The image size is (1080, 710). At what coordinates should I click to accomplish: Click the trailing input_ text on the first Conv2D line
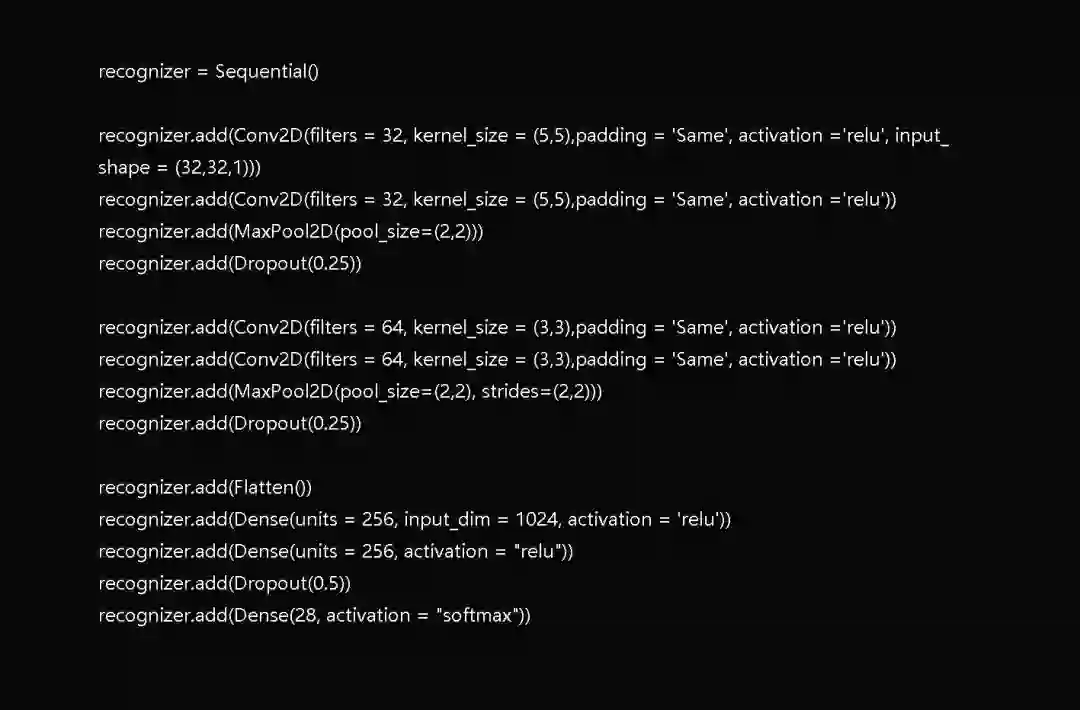tap(922, 136)
